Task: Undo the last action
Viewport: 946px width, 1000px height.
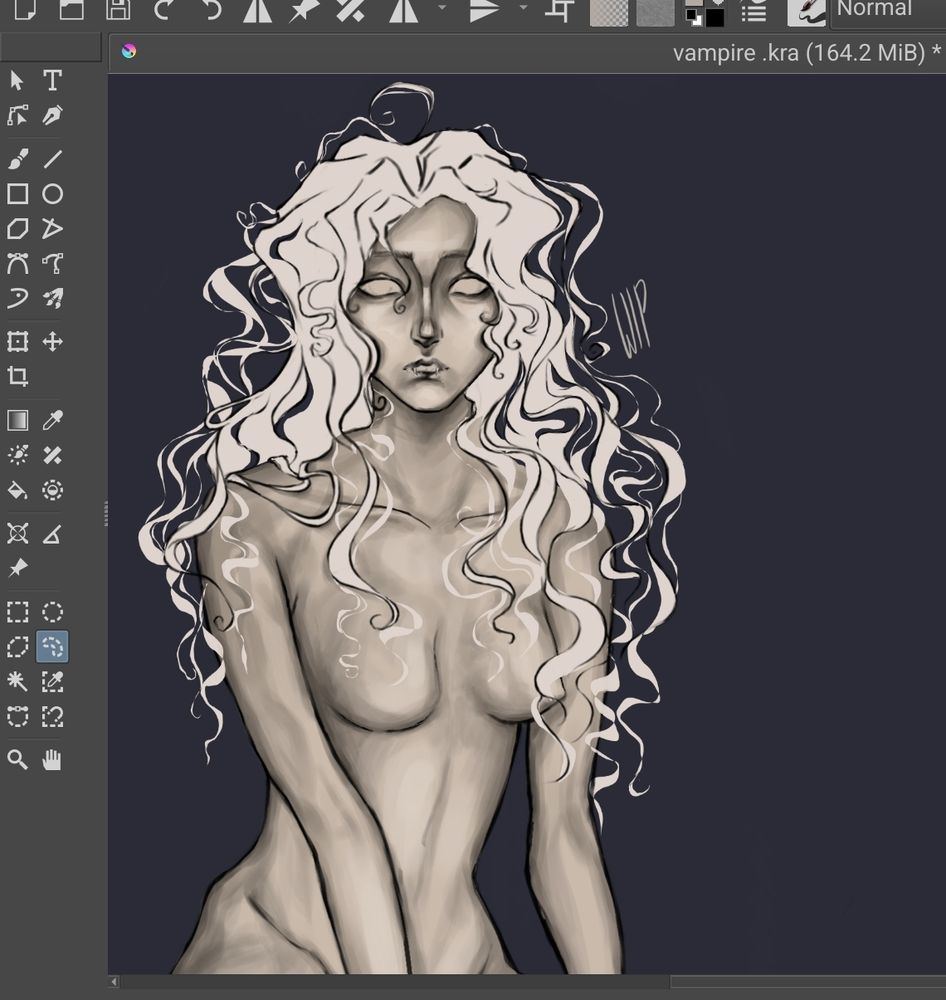Action: [x=163, y=10]
